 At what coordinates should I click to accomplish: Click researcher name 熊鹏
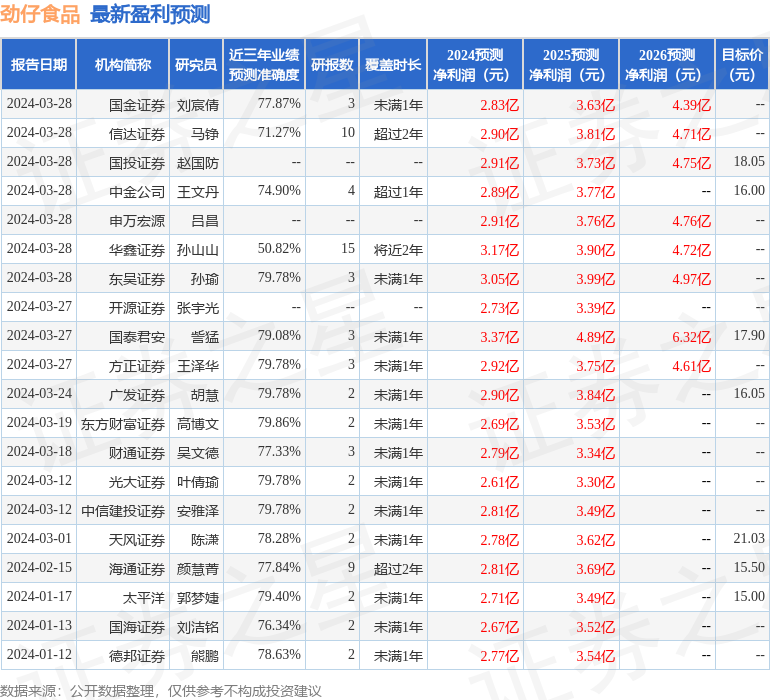205,655
